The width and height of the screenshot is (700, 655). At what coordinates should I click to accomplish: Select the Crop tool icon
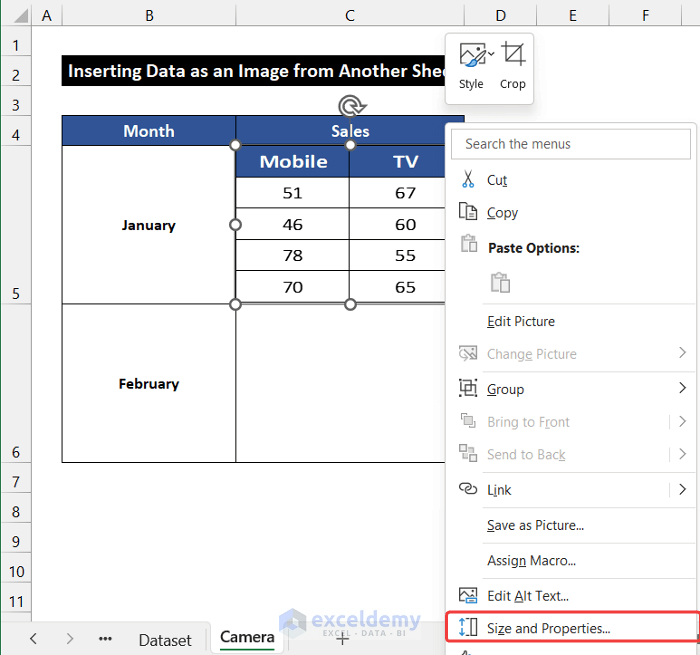[513, 54]
